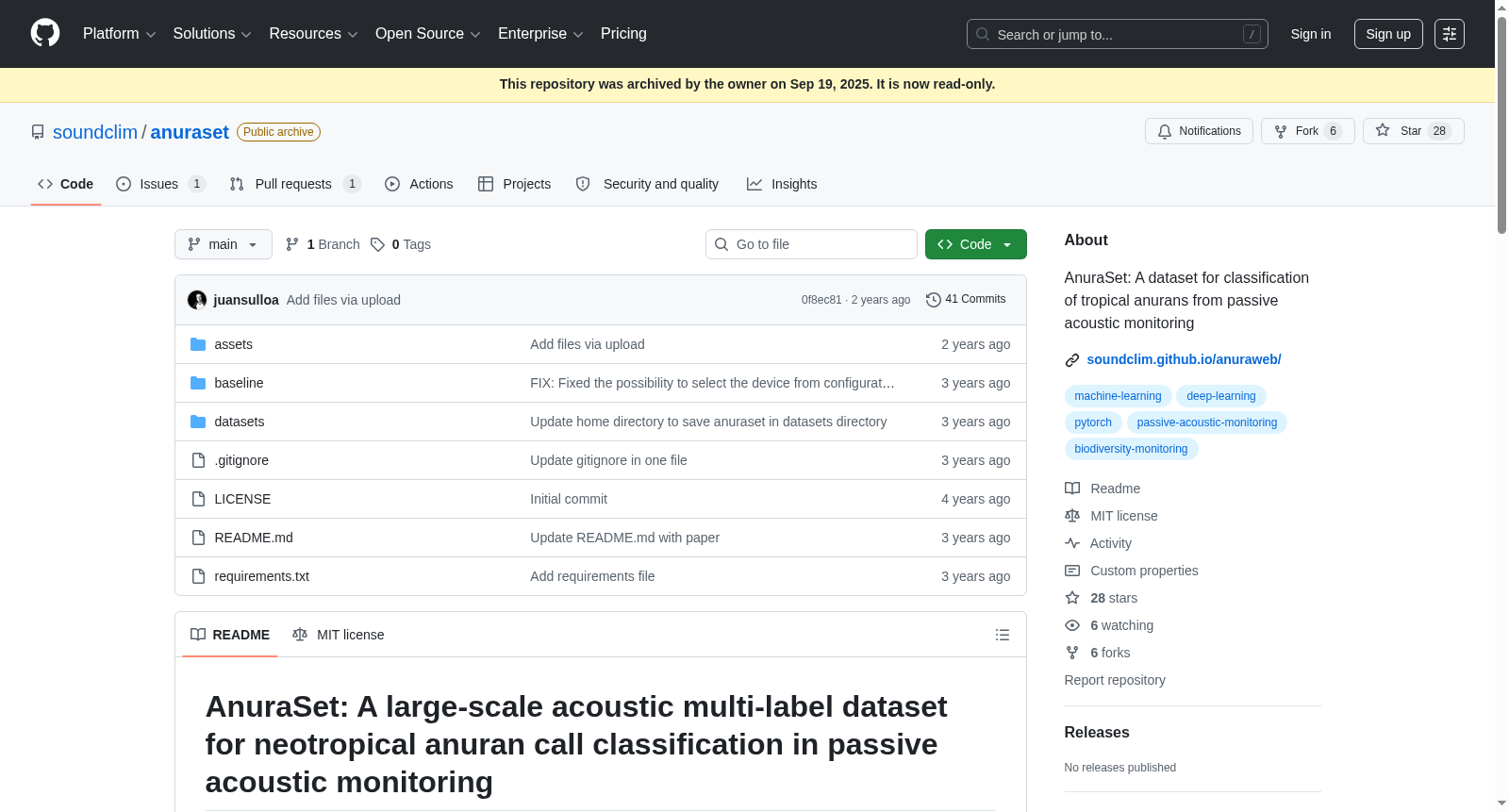This screenshot has width=1509, height=812.
Task: Click the datasets folder icon
Action: point(198,422)
